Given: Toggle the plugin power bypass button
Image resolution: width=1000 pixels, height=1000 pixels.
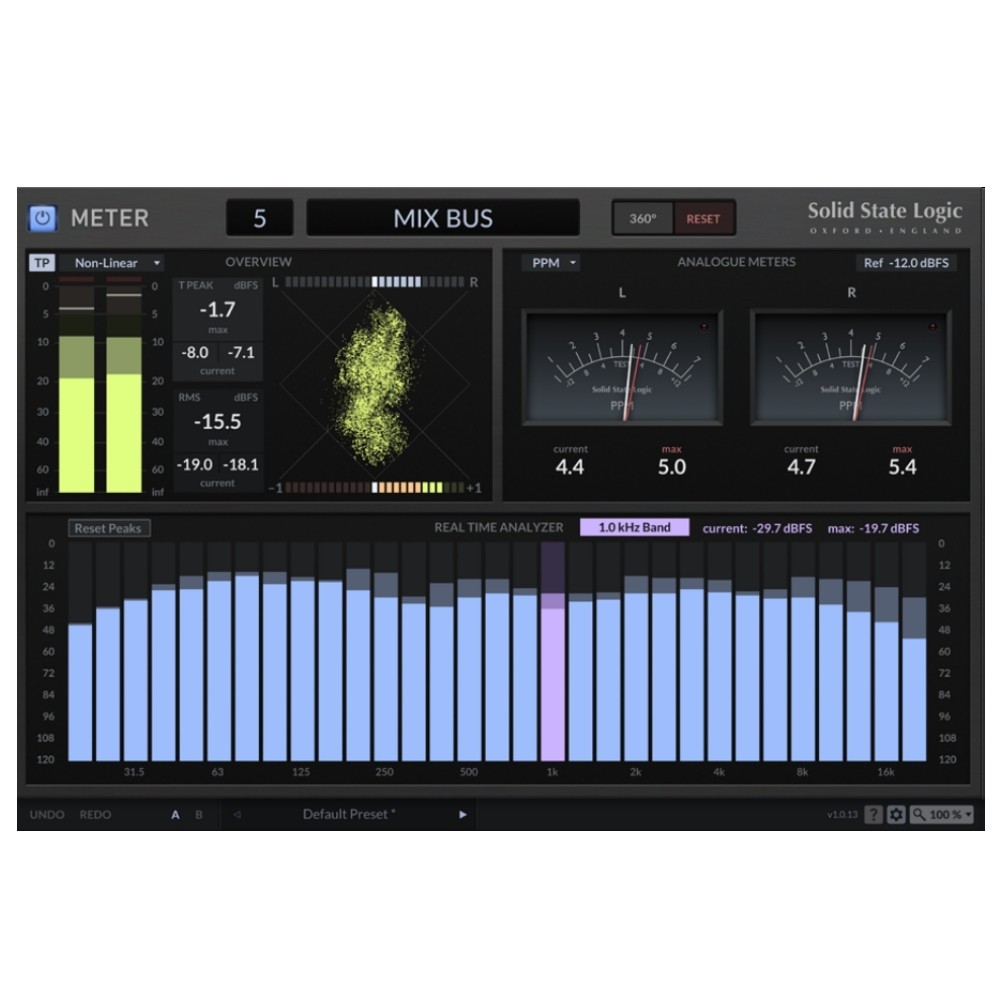Looking at the screenshot, I should tap(43, 218).
